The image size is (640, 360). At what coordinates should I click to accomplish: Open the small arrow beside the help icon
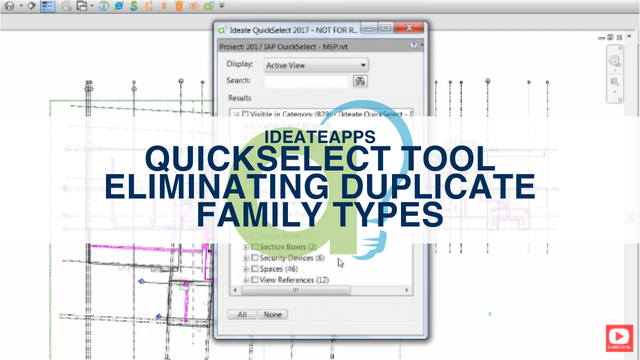coord(421,45)
